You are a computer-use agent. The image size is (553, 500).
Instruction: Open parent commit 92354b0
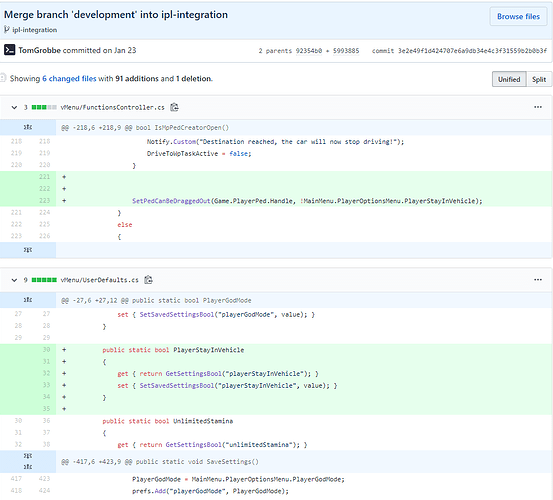pyautogui.click(x=309, y=51)
